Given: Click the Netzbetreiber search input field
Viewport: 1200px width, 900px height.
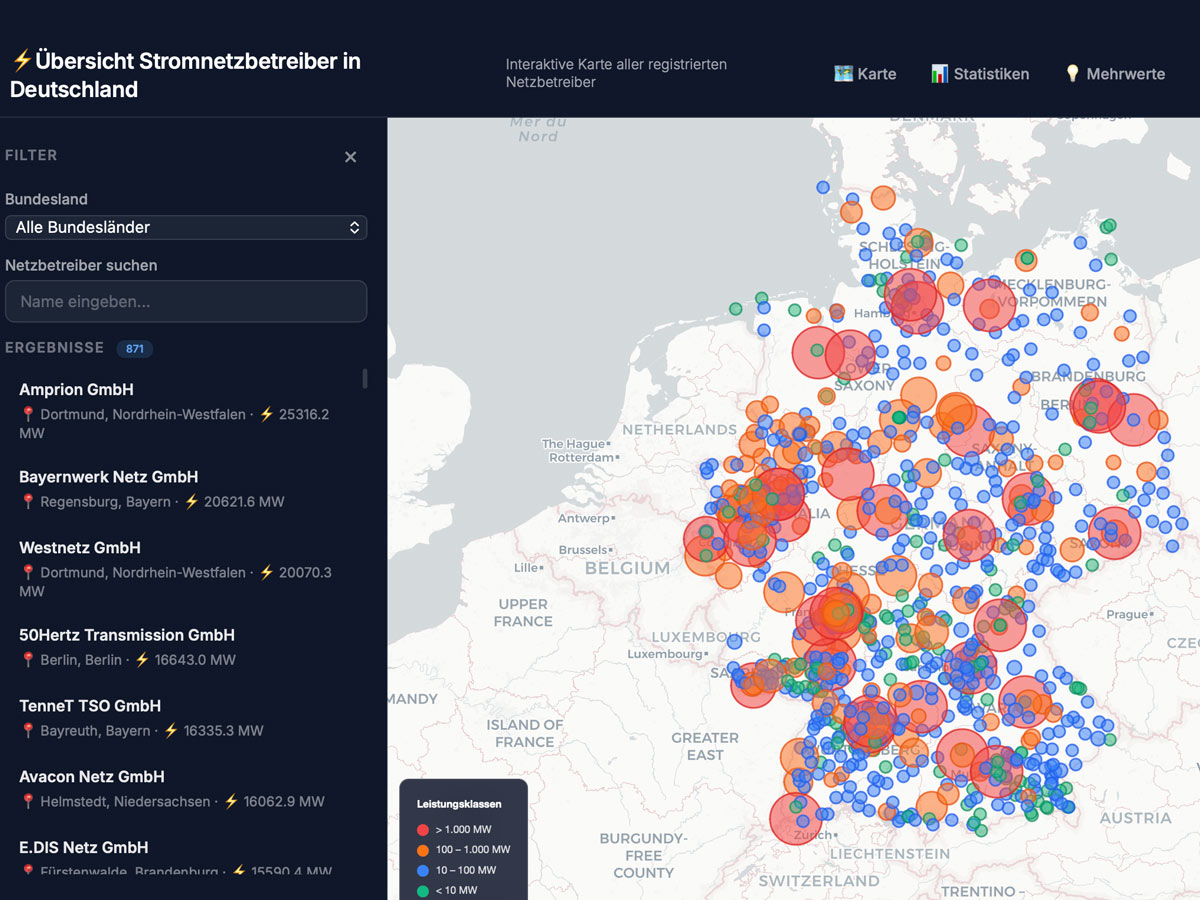Looking at the screenshot, I should (186, 301).
